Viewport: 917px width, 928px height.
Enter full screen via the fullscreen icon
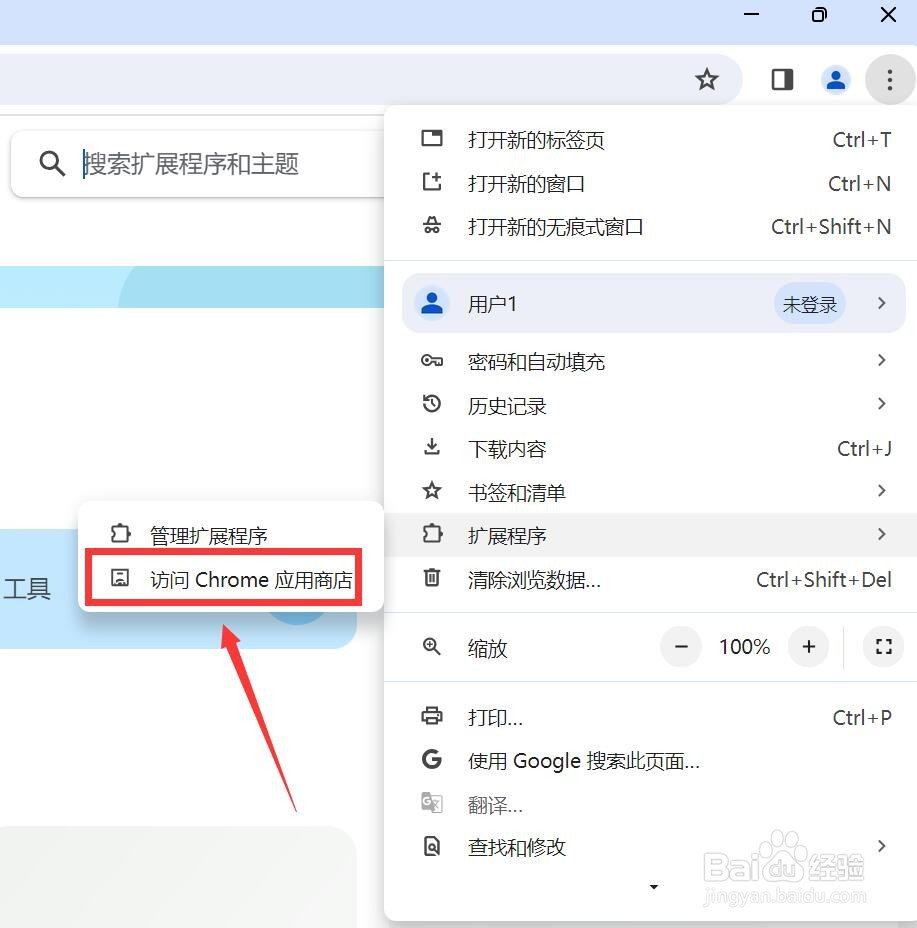point(883,647)
